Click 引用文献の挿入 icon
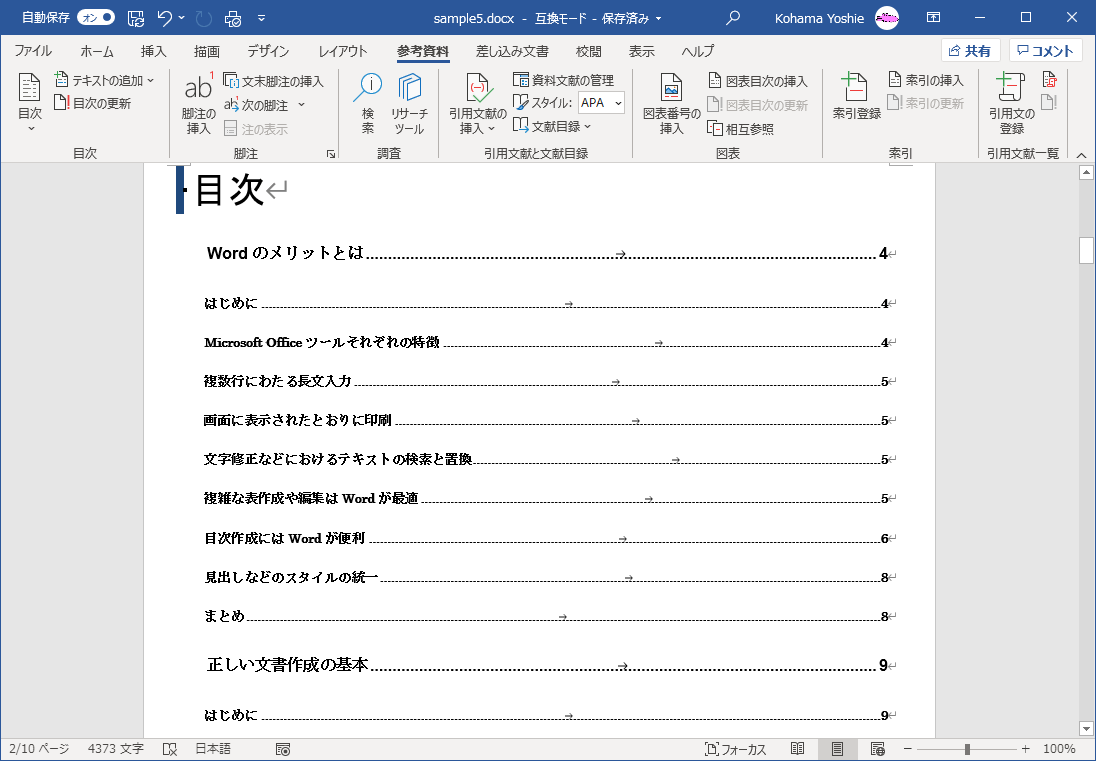This screenshot has width=1096, height=761. 478,103
